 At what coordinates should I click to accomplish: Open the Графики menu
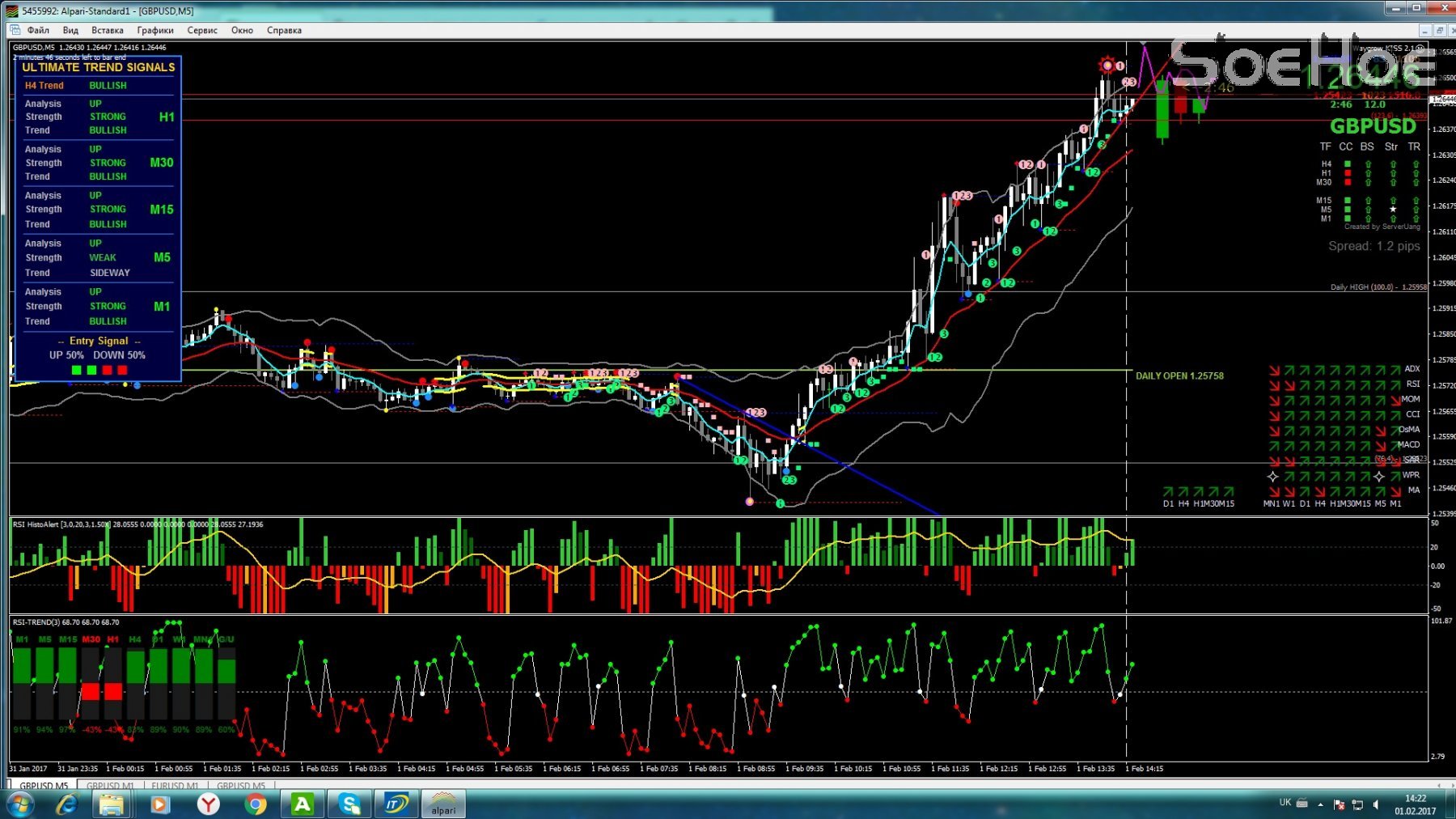tap(154, 30)
